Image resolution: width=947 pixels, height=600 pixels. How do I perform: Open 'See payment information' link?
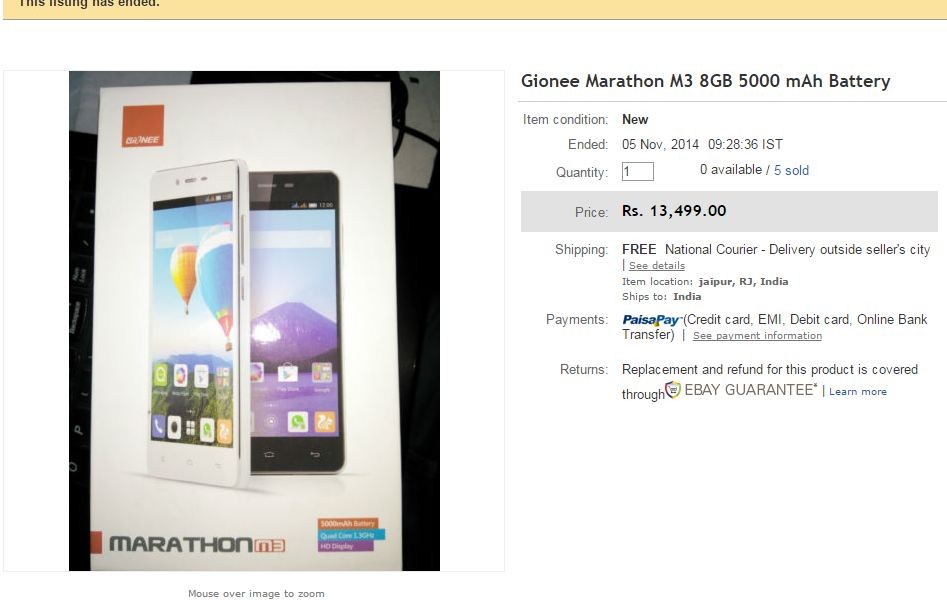pos(757,336)
